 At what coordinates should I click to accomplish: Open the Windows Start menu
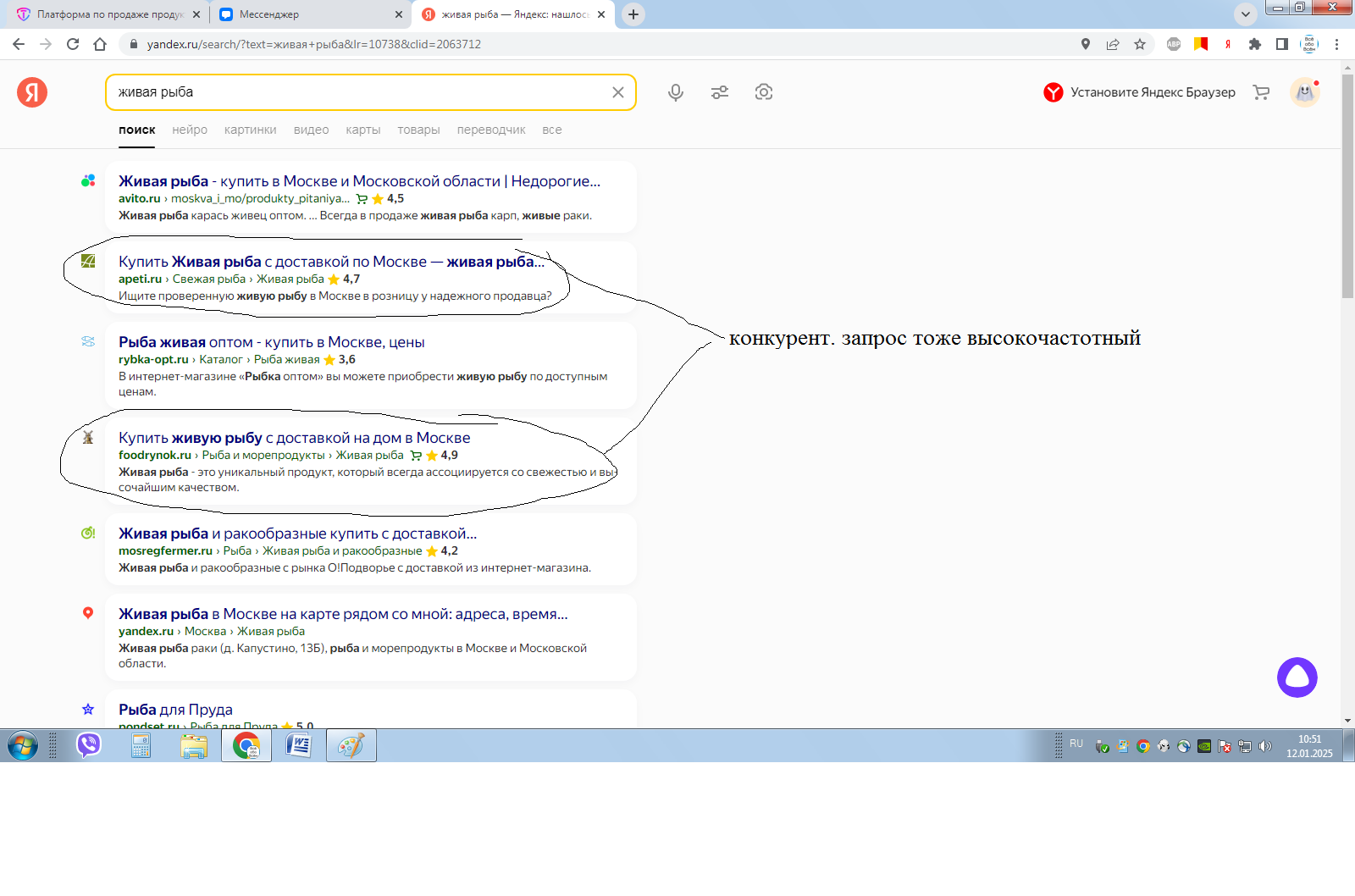(x=23, y=745)
